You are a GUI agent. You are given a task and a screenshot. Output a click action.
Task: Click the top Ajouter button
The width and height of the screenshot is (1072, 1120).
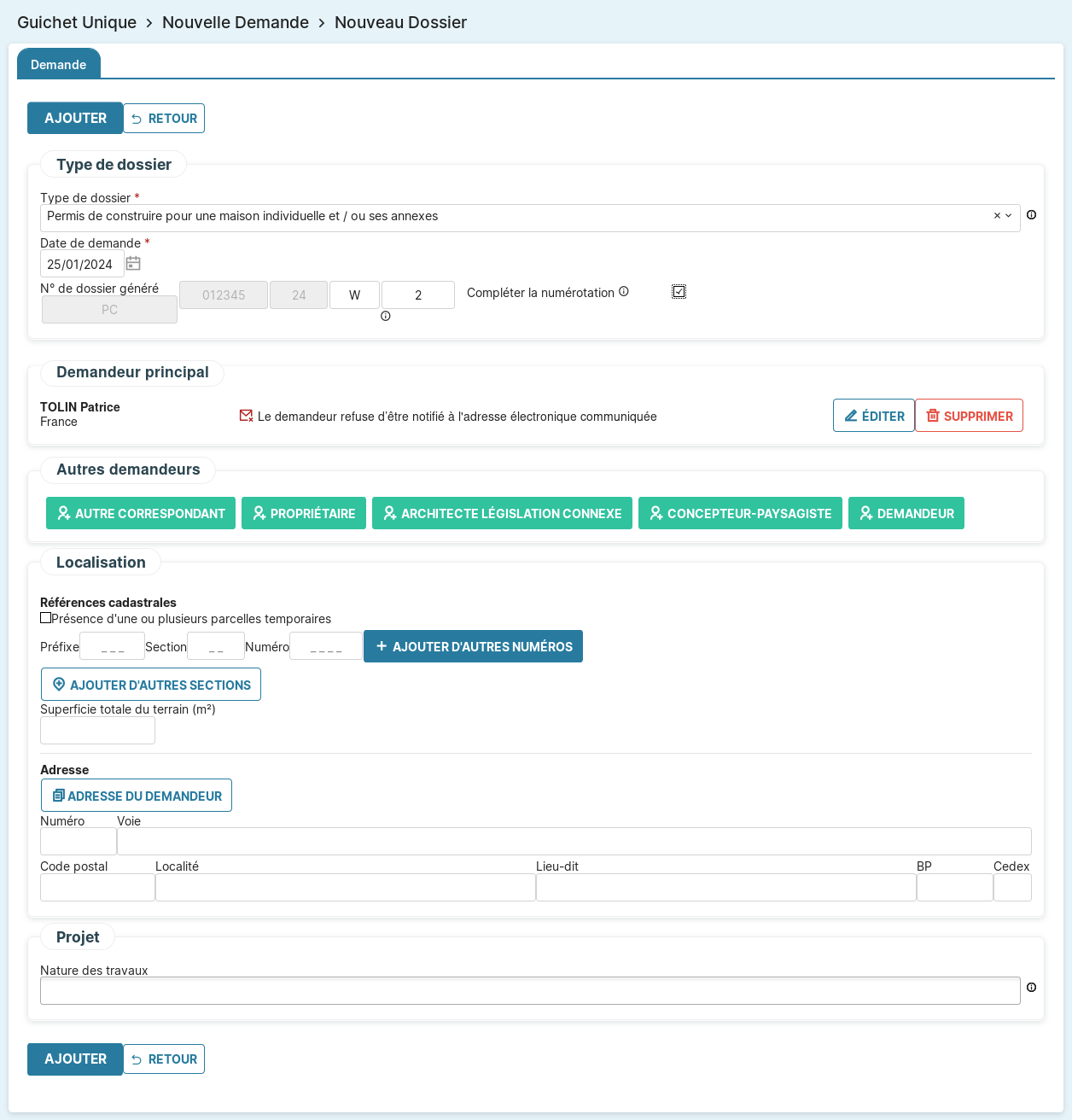click(x=75, y=119)
